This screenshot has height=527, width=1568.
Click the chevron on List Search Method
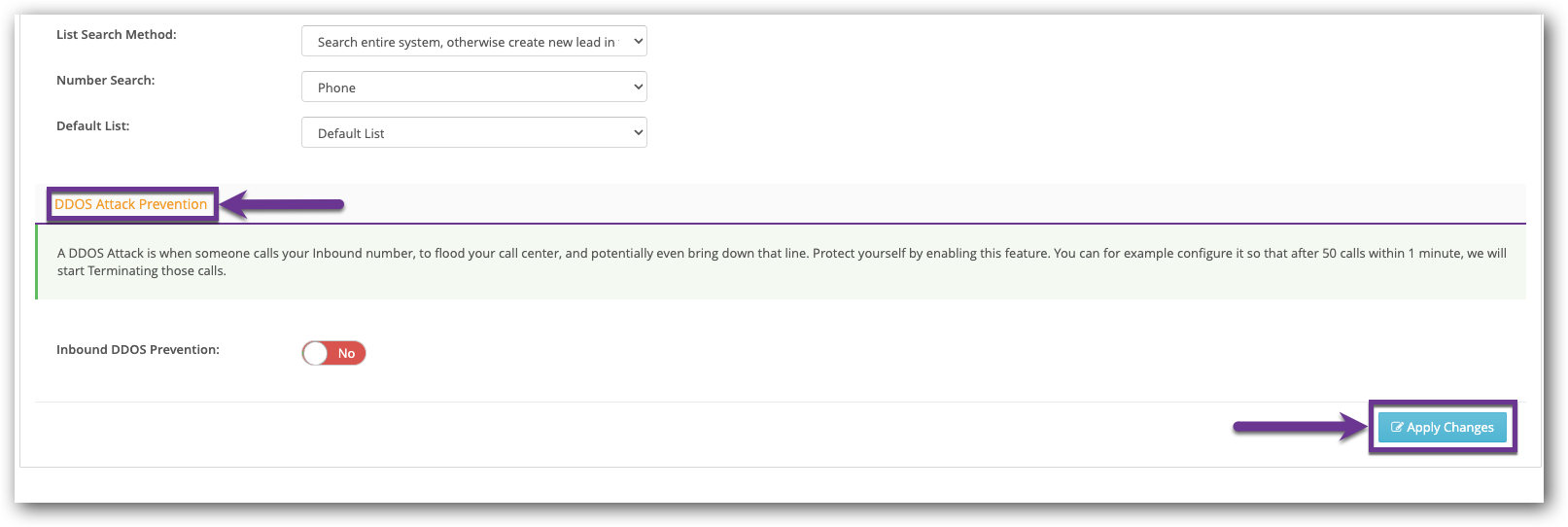(x=638, y=41)
